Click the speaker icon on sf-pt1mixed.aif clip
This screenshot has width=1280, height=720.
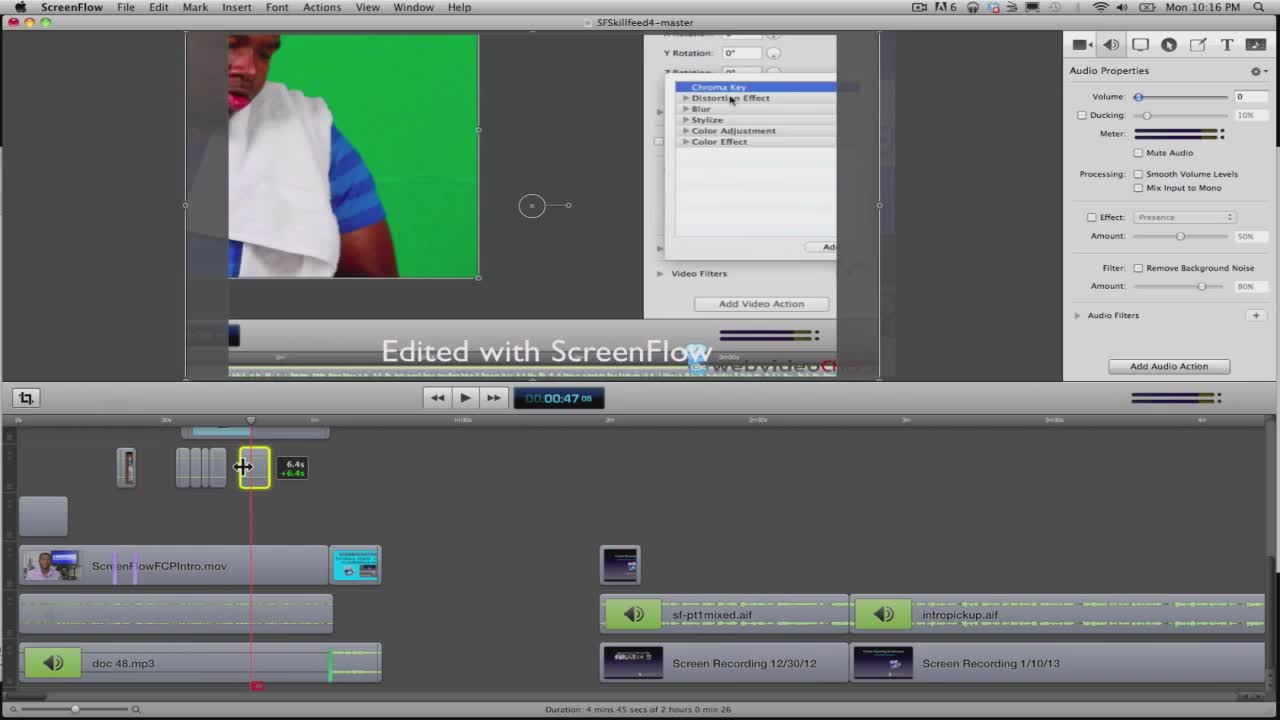634,615
